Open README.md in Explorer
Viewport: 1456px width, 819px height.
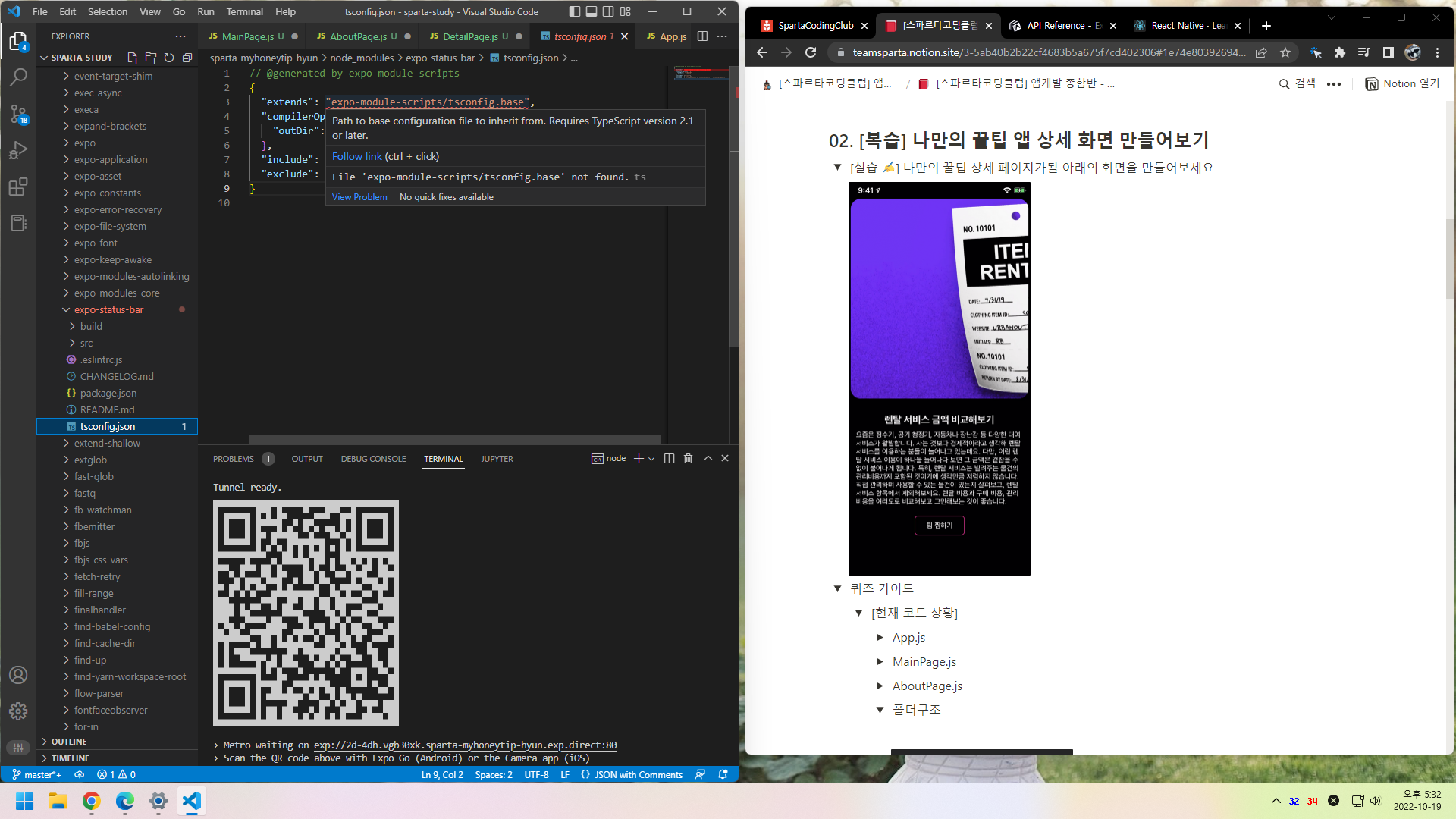click(107, 409)
